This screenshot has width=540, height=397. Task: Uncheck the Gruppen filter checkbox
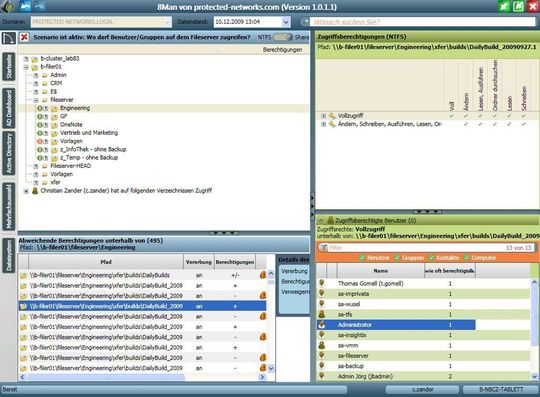click(397, 258)
